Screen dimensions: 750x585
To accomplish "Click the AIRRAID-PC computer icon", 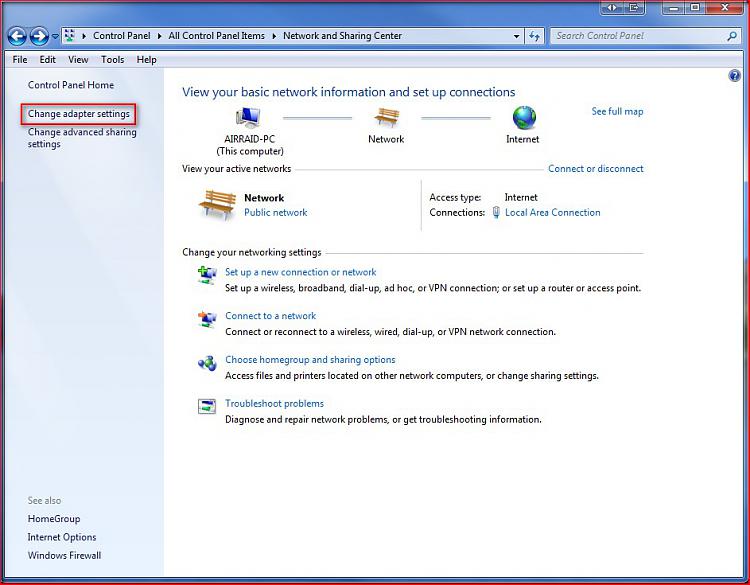I will click(x=248, y=118).
